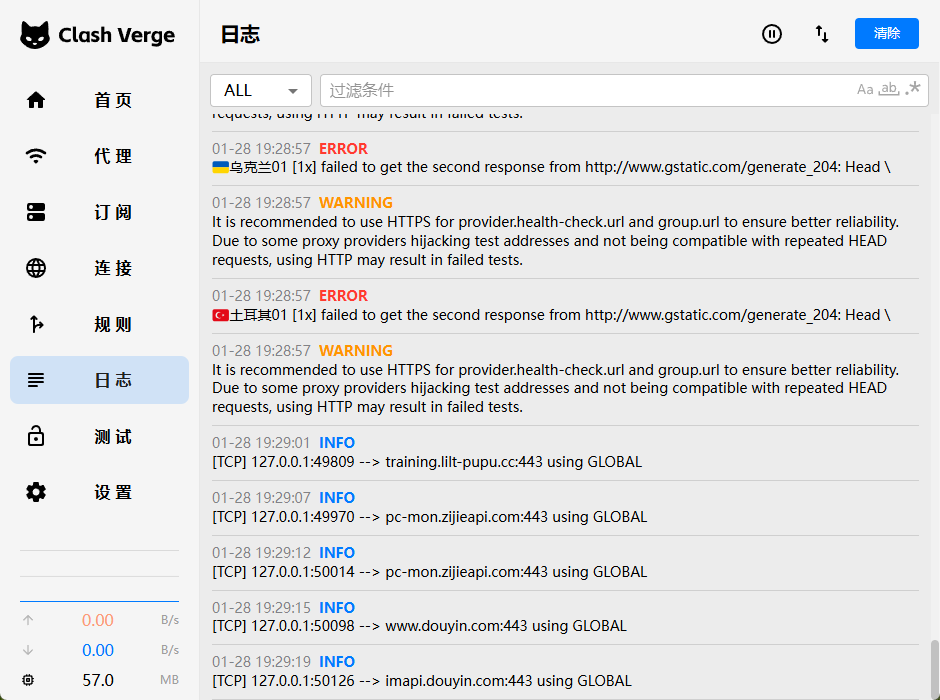Image resolution: width=940 pixels, height=700 pixels.
Task: Open the ALL log level dropdown
Action: click(261, 90)
